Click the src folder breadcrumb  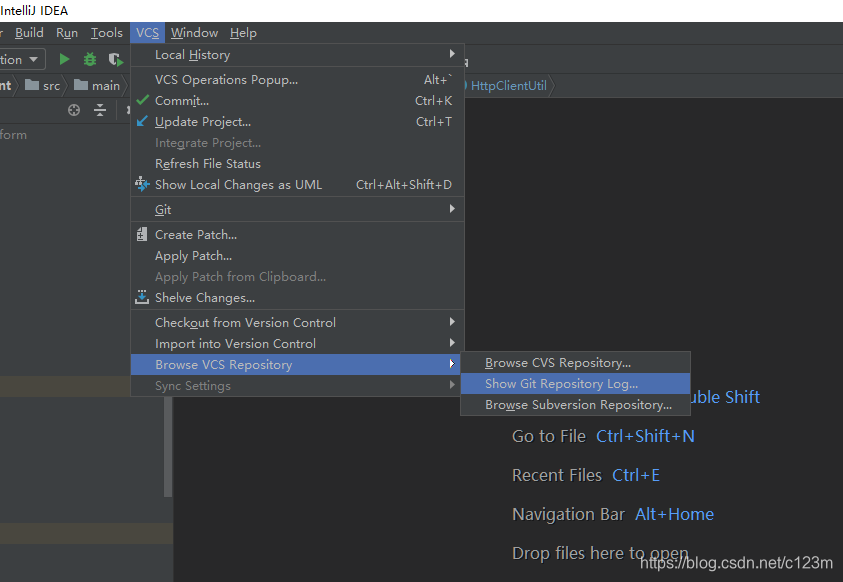[x=43, y=85]
